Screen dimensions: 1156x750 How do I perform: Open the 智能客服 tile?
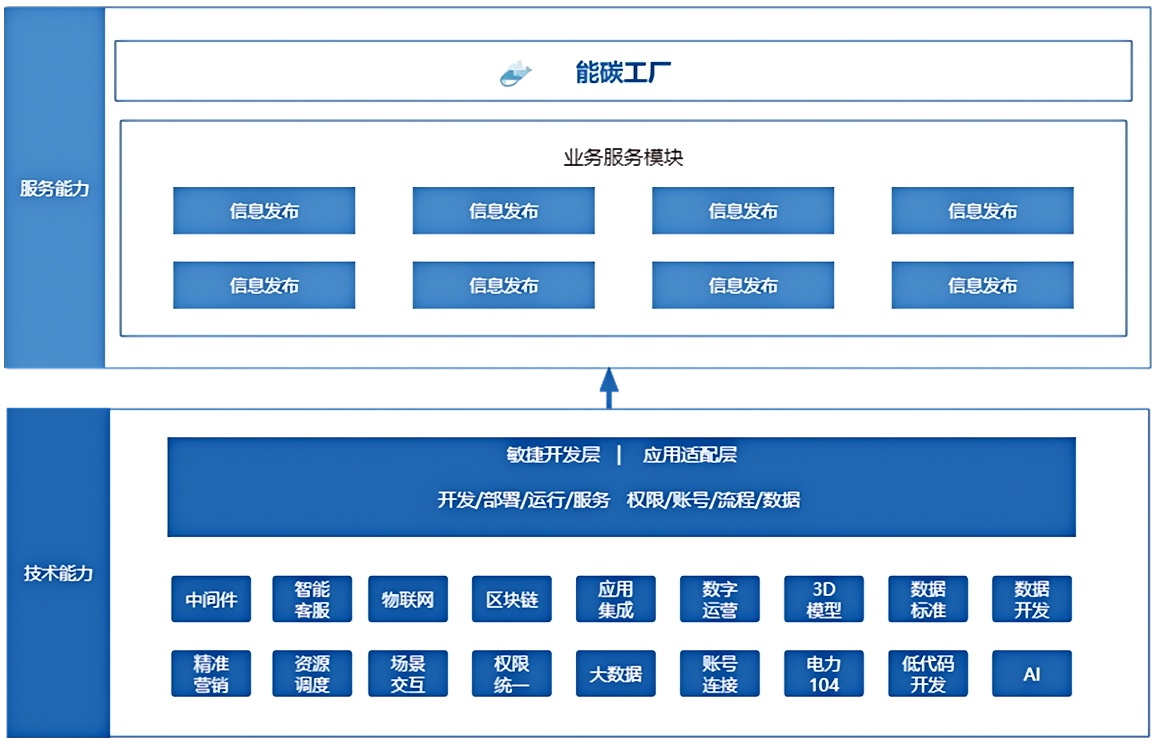tap(312, 600)
